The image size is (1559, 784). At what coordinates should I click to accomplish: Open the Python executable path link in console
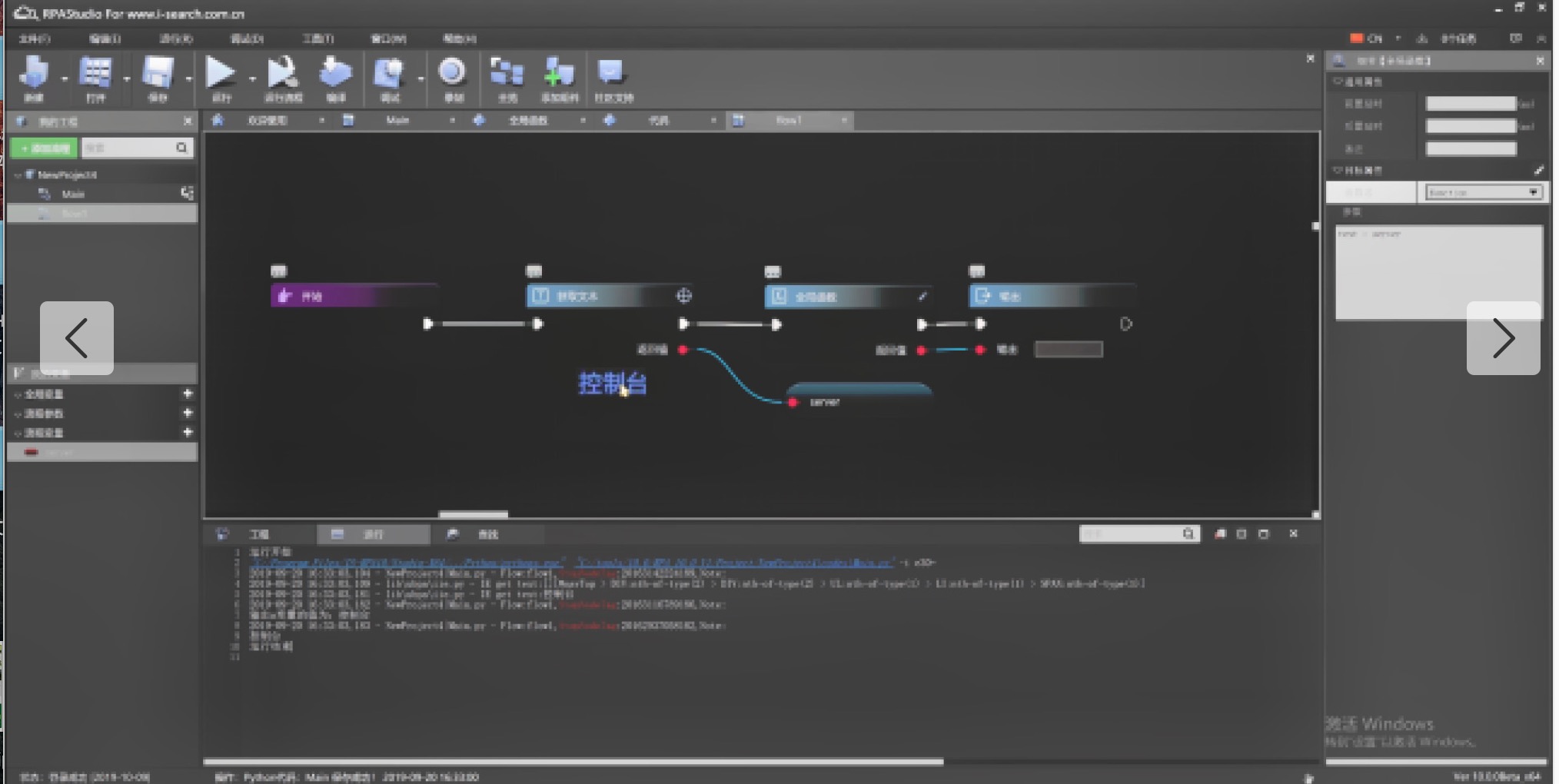[x=407, y=563]
